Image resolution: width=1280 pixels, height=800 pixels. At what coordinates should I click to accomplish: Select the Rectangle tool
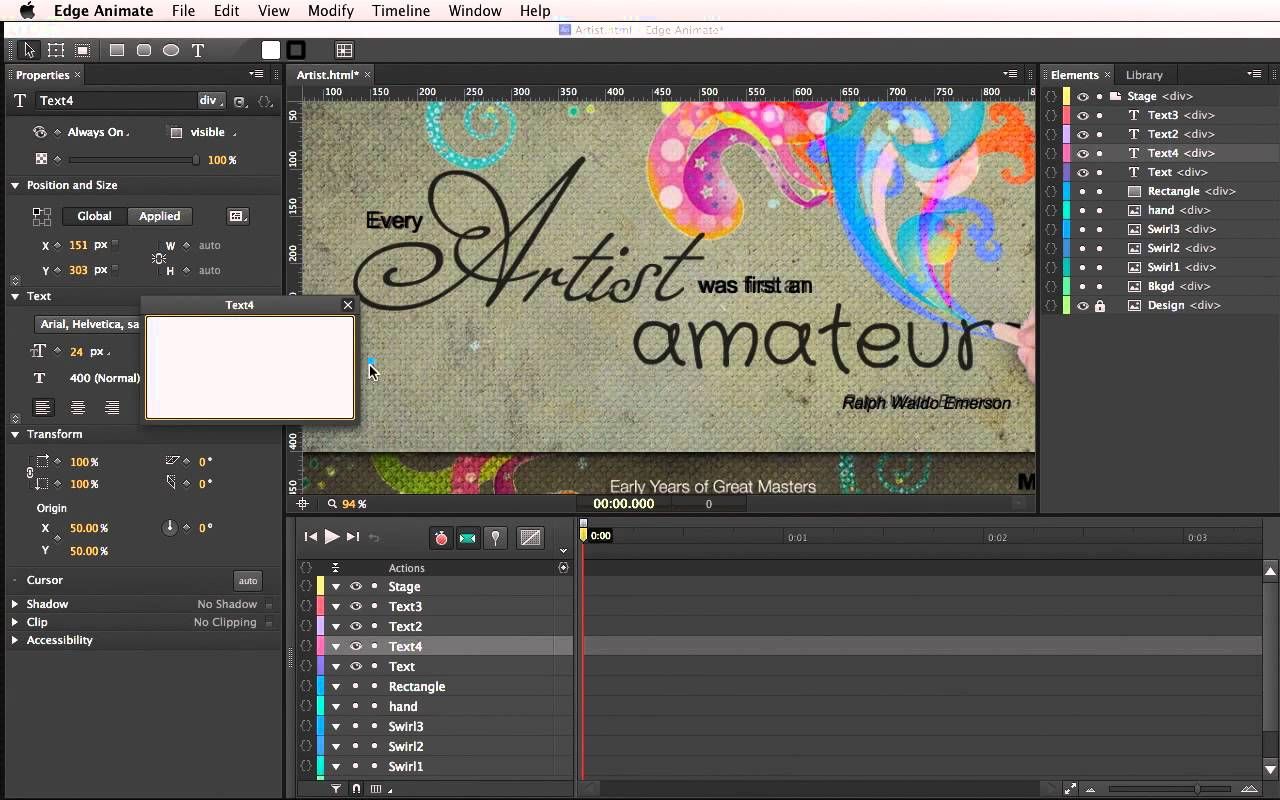[x=117, y=50]
